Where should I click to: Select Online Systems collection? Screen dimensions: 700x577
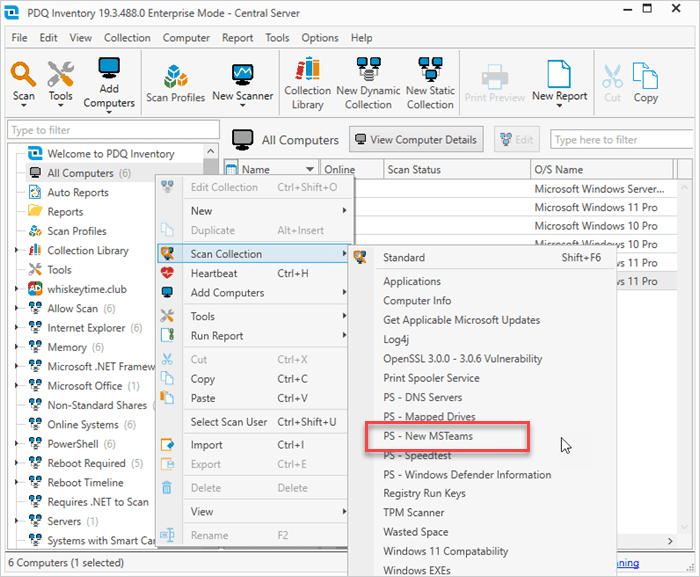coord(83,425)
